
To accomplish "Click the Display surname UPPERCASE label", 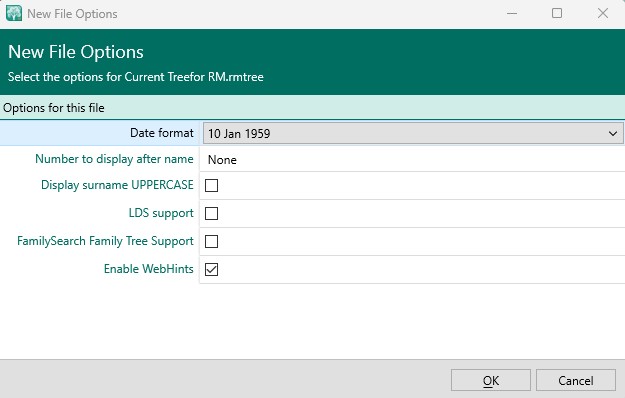I will (x=117, y=185).
